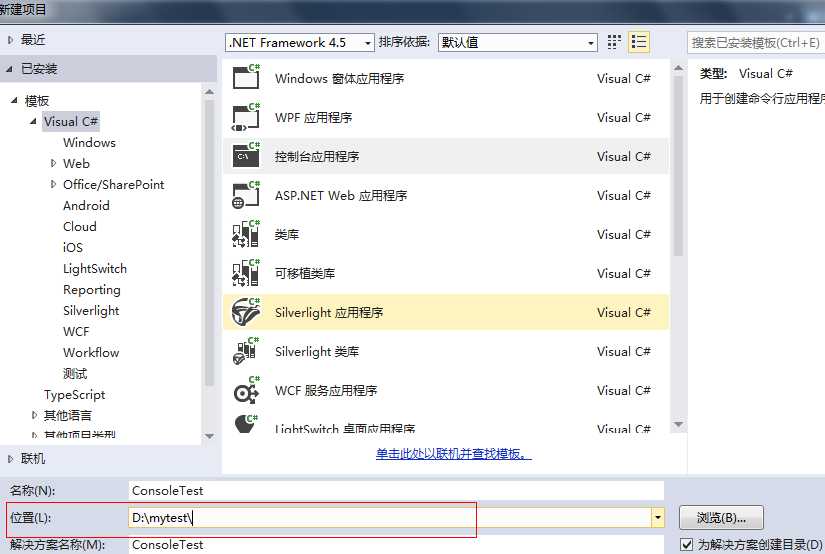The height and width of the screenshot is (554, 825).
Task: Select the Android template category
Action: tap(86, 206)
